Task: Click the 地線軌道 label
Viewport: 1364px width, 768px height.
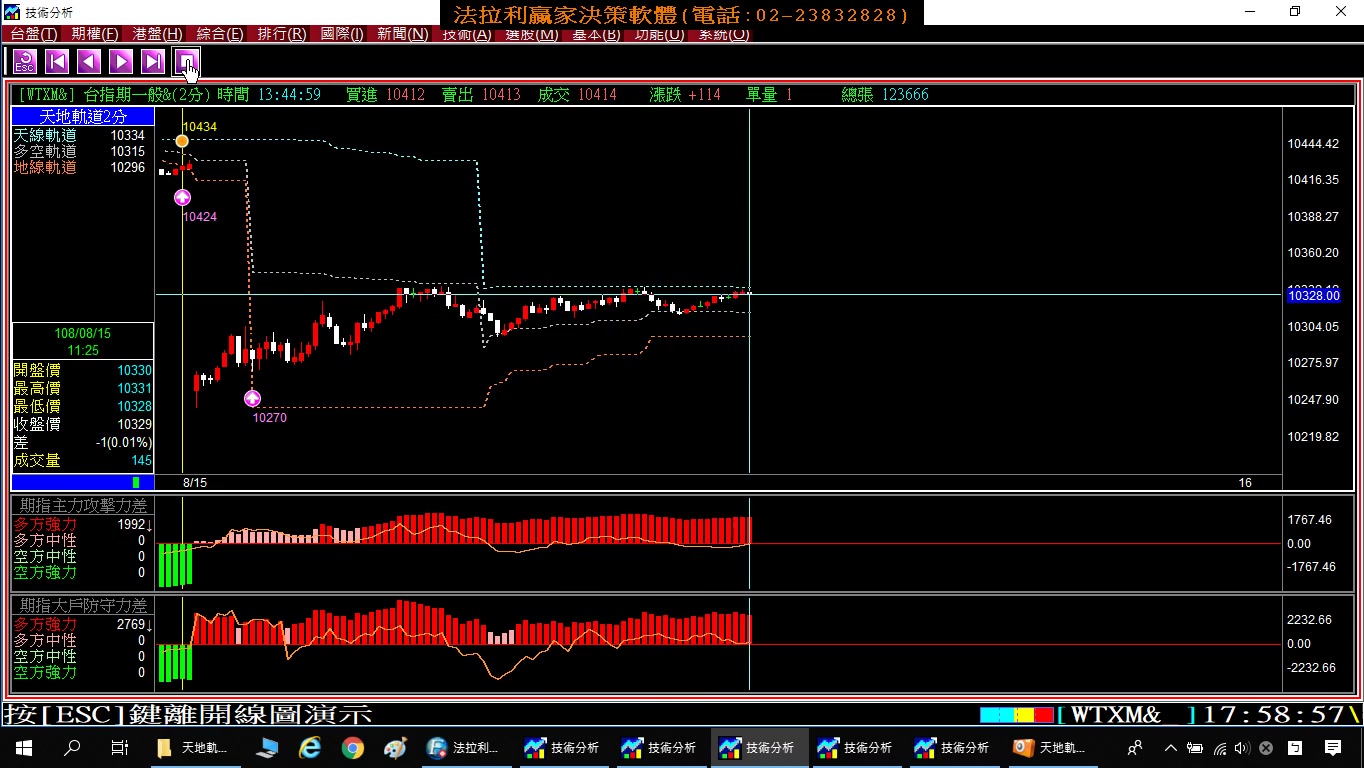Action: pyautogui.click(x=45, y=167)
